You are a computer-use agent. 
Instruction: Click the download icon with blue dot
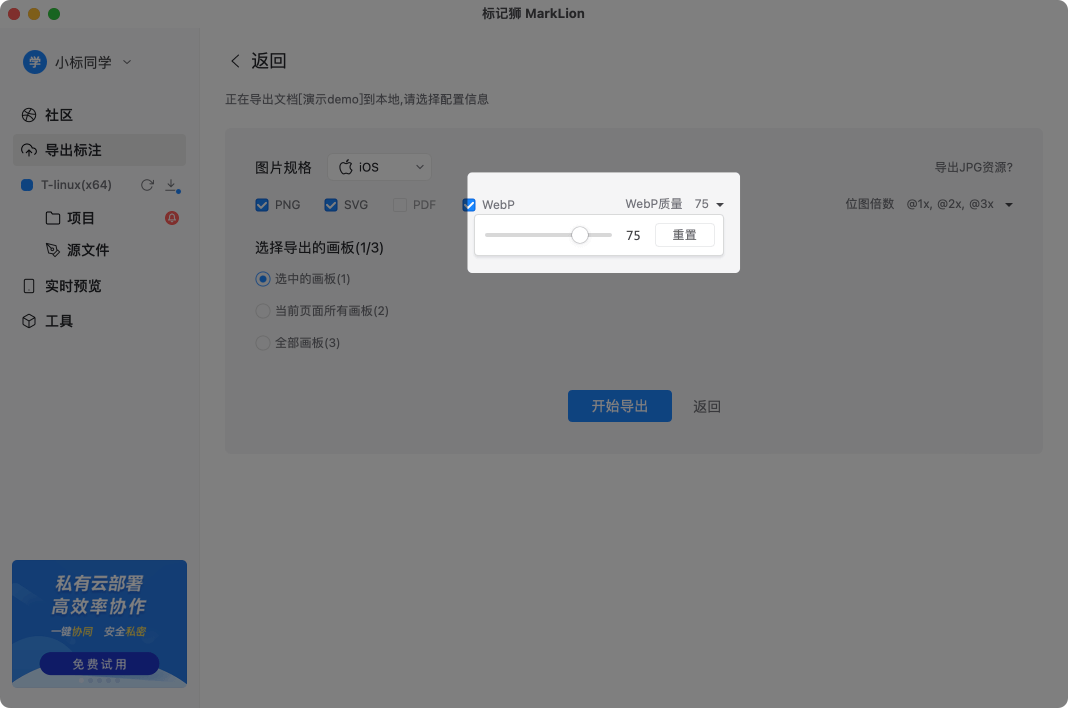coord(172,185)
